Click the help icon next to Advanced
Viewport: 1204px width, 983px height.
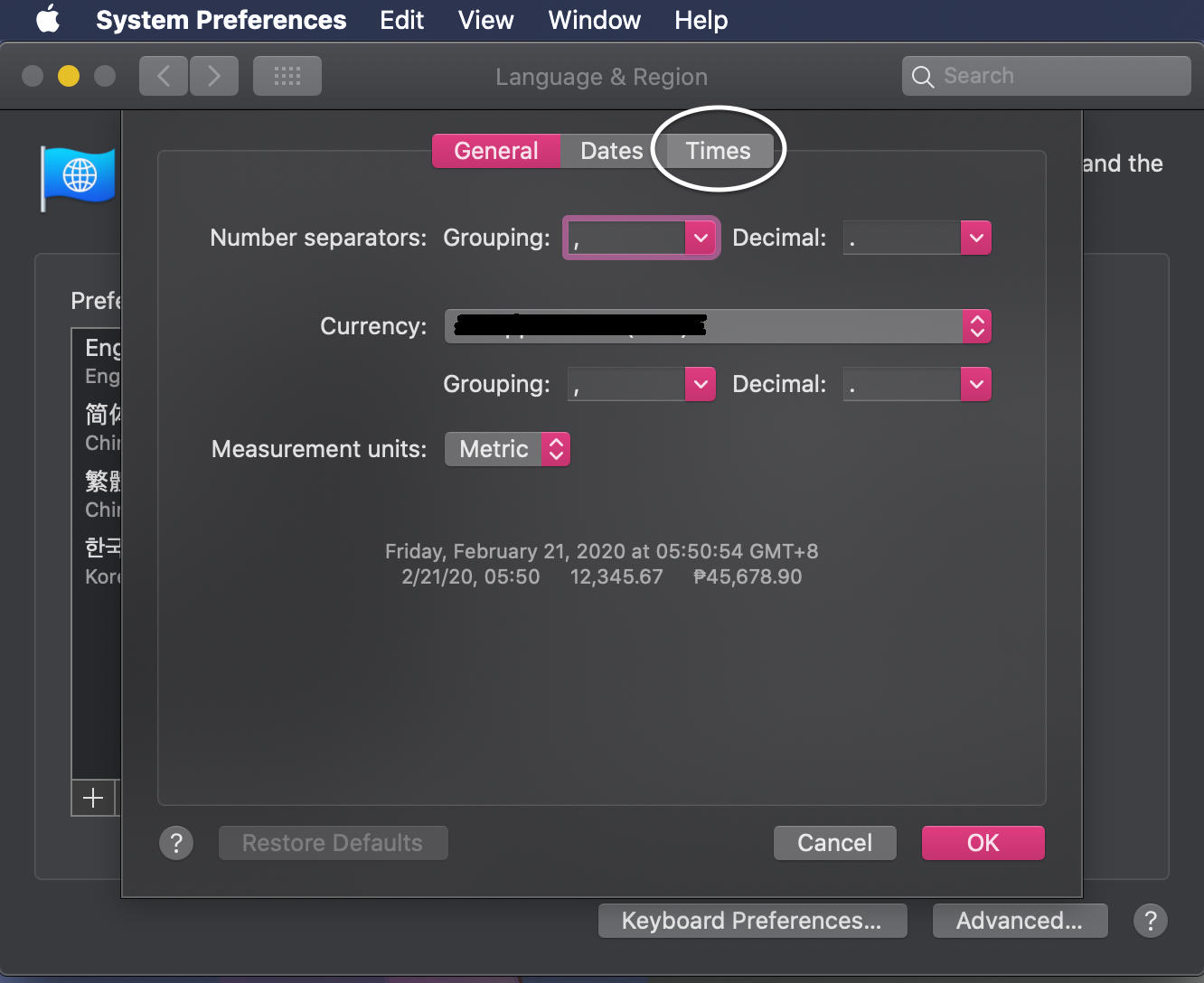point(1150,921)
